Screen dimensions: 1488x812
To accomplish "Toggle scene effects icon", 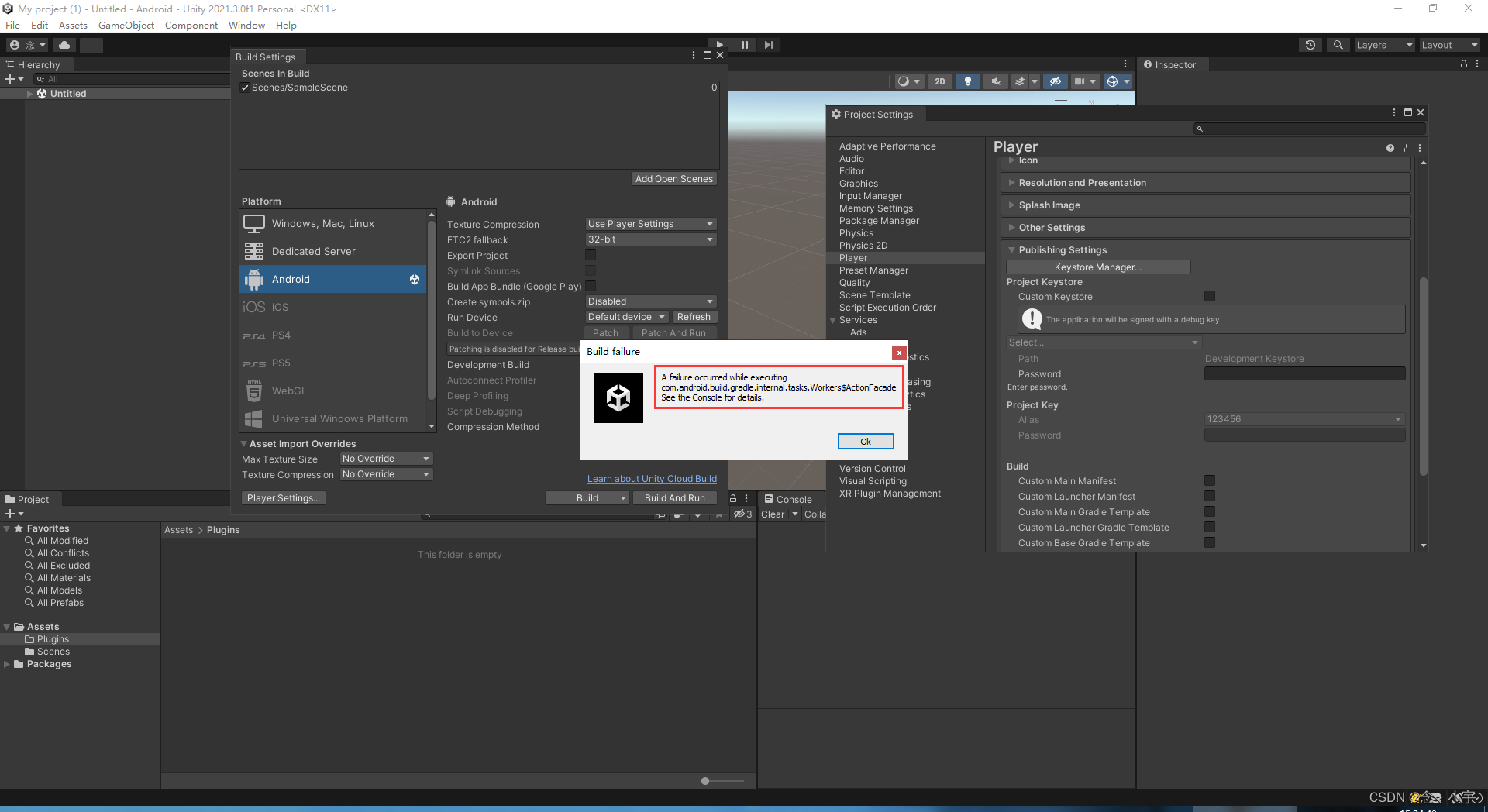I will coord(1020,81).
